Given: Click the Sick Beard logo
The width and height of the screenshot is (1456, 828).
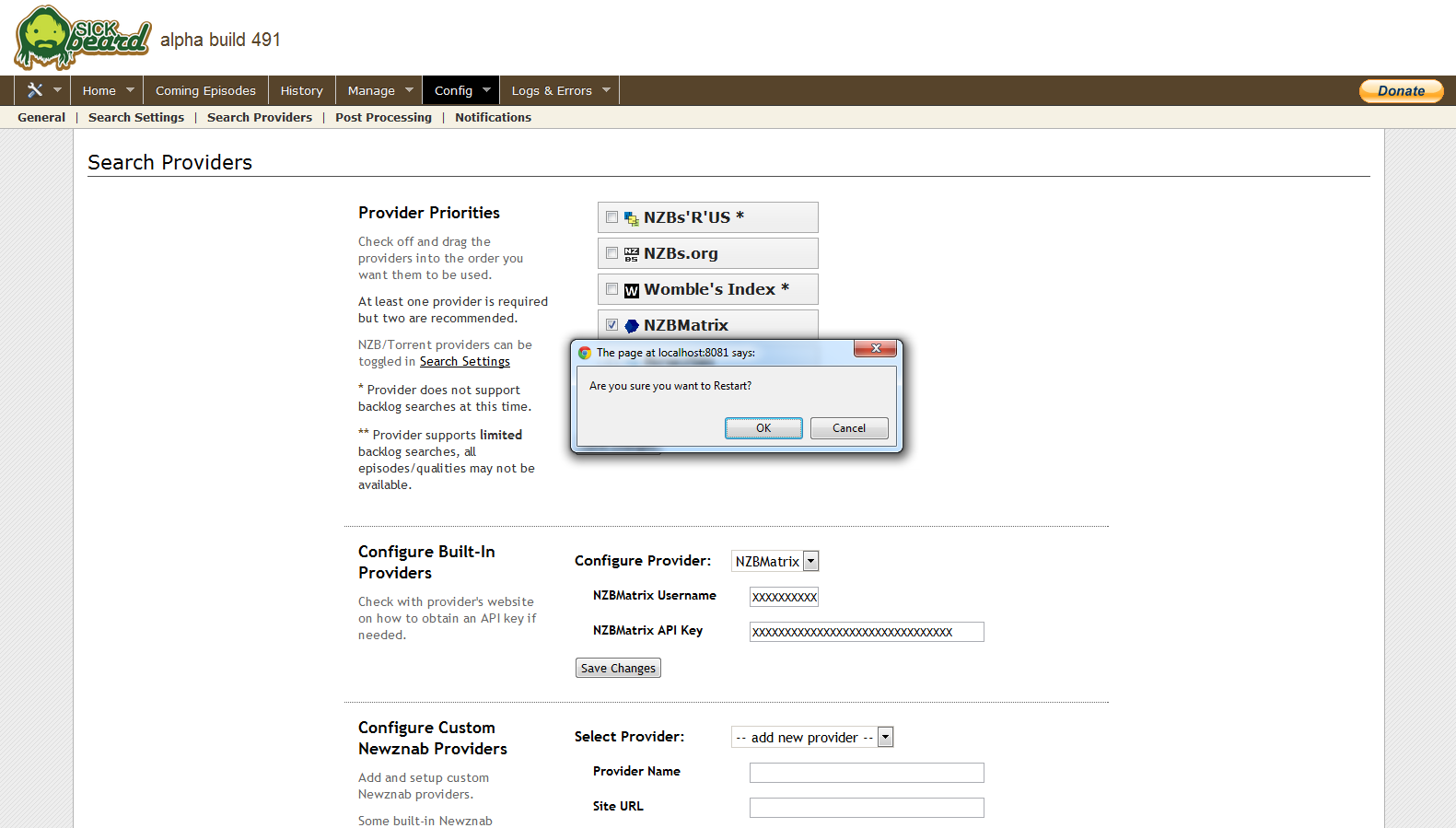Looking at the screenshot, I should pos(83,38).
